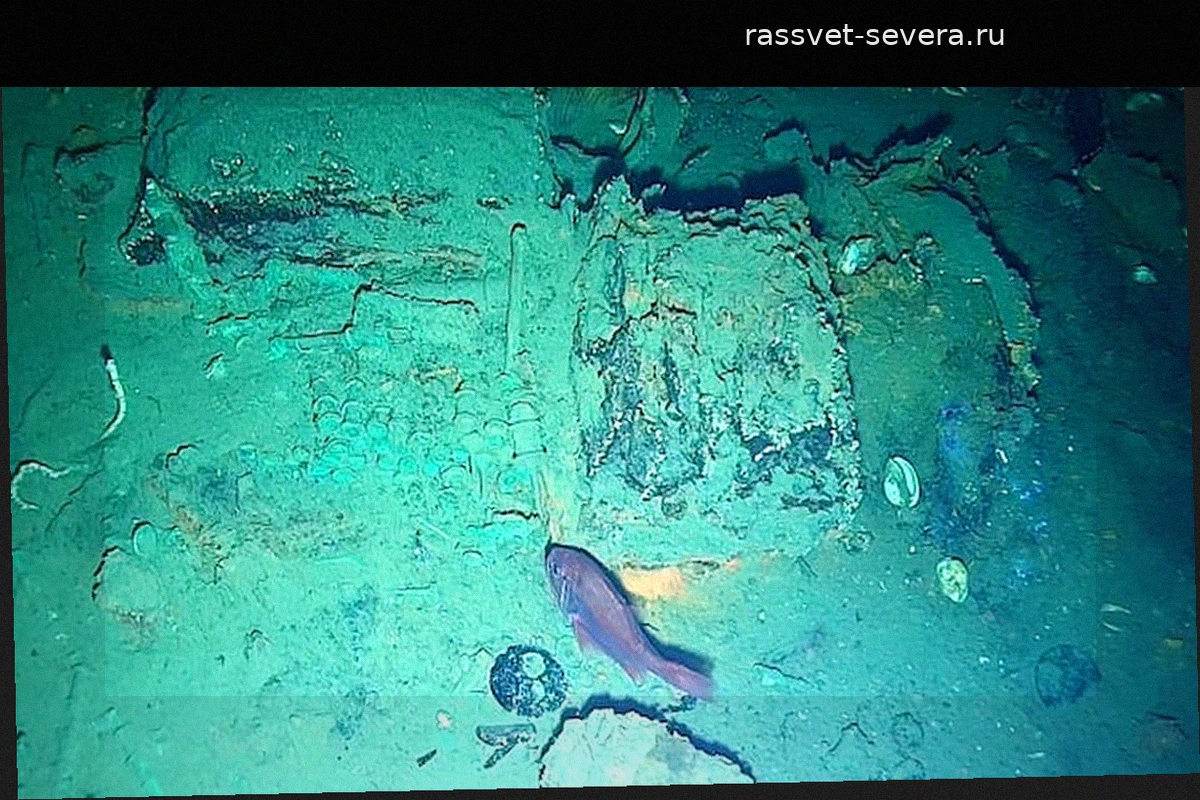
Task: Click the rassvet-severa.ru watermark text
Action: (874, 36)
